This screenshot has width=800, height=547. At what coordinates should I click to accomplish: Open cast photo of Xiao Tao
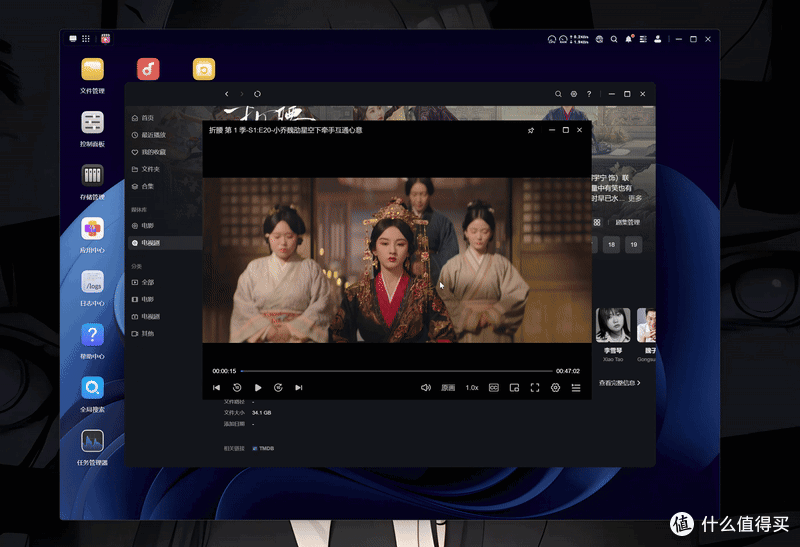pyautogui.click(x=613, y=325)
